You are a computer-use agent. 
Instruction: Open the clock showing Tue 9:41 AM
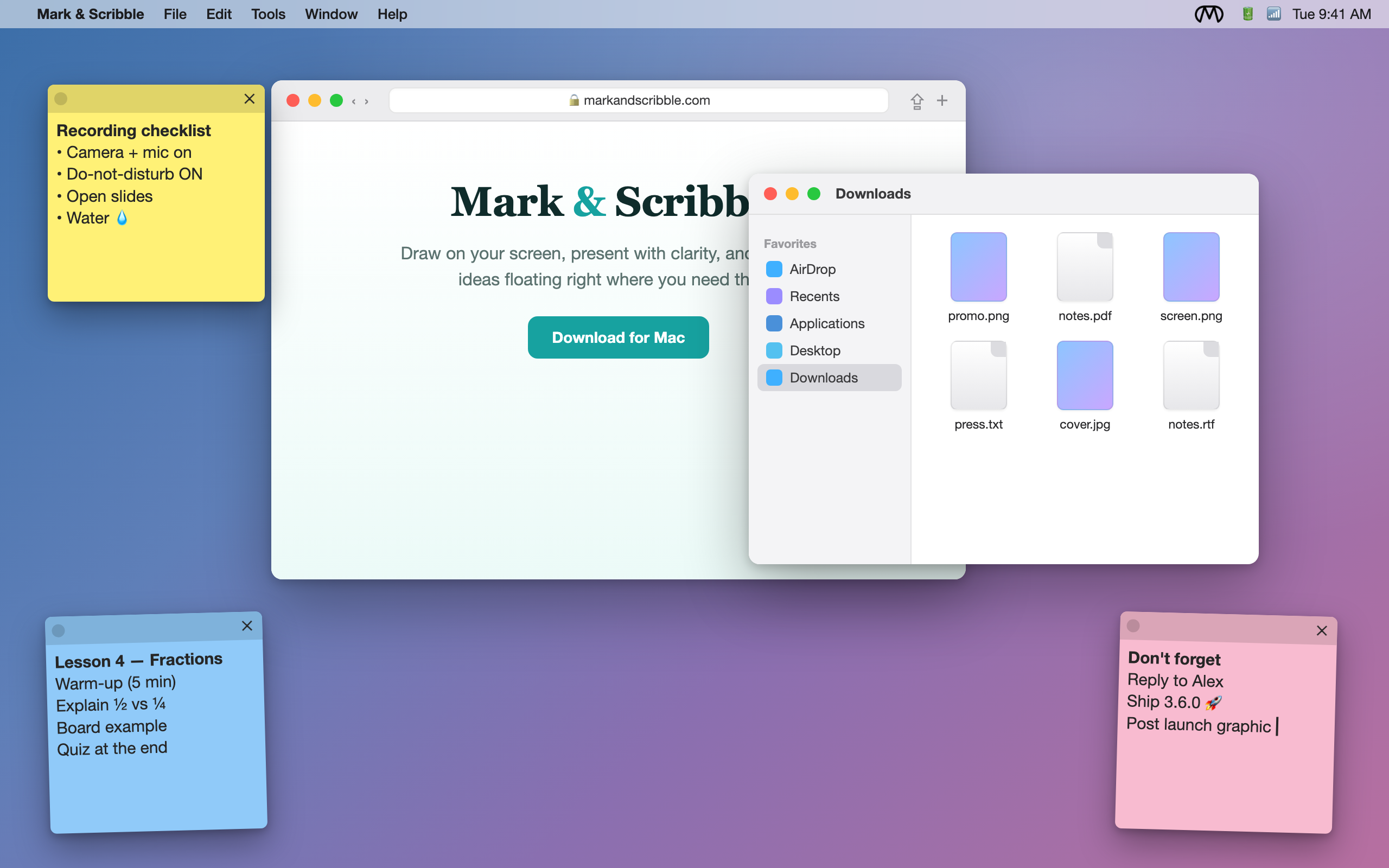[1331, 14]
